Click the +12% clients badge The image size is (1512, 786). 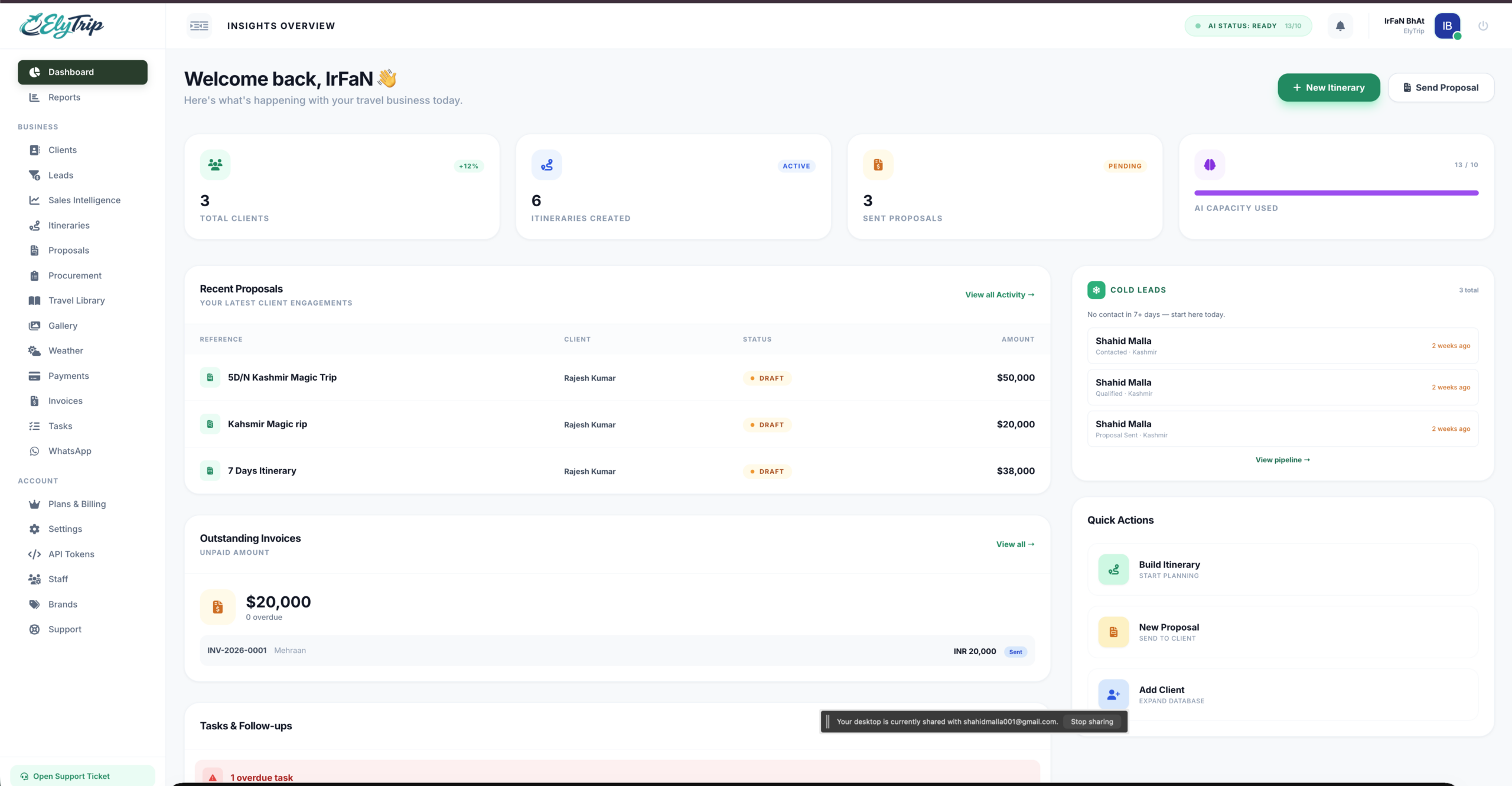(469, 166)
